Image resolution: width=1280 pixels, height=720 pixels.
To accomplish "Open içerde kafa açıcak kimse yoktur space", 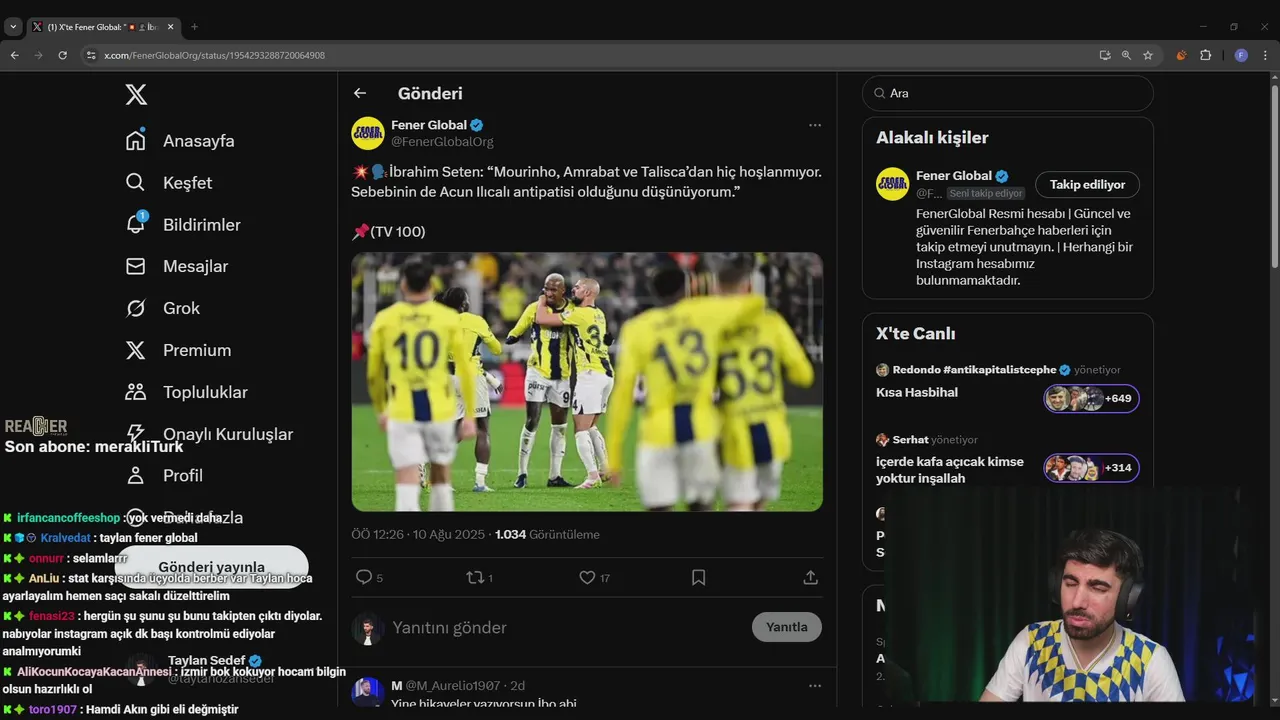I will click(950, 470).
